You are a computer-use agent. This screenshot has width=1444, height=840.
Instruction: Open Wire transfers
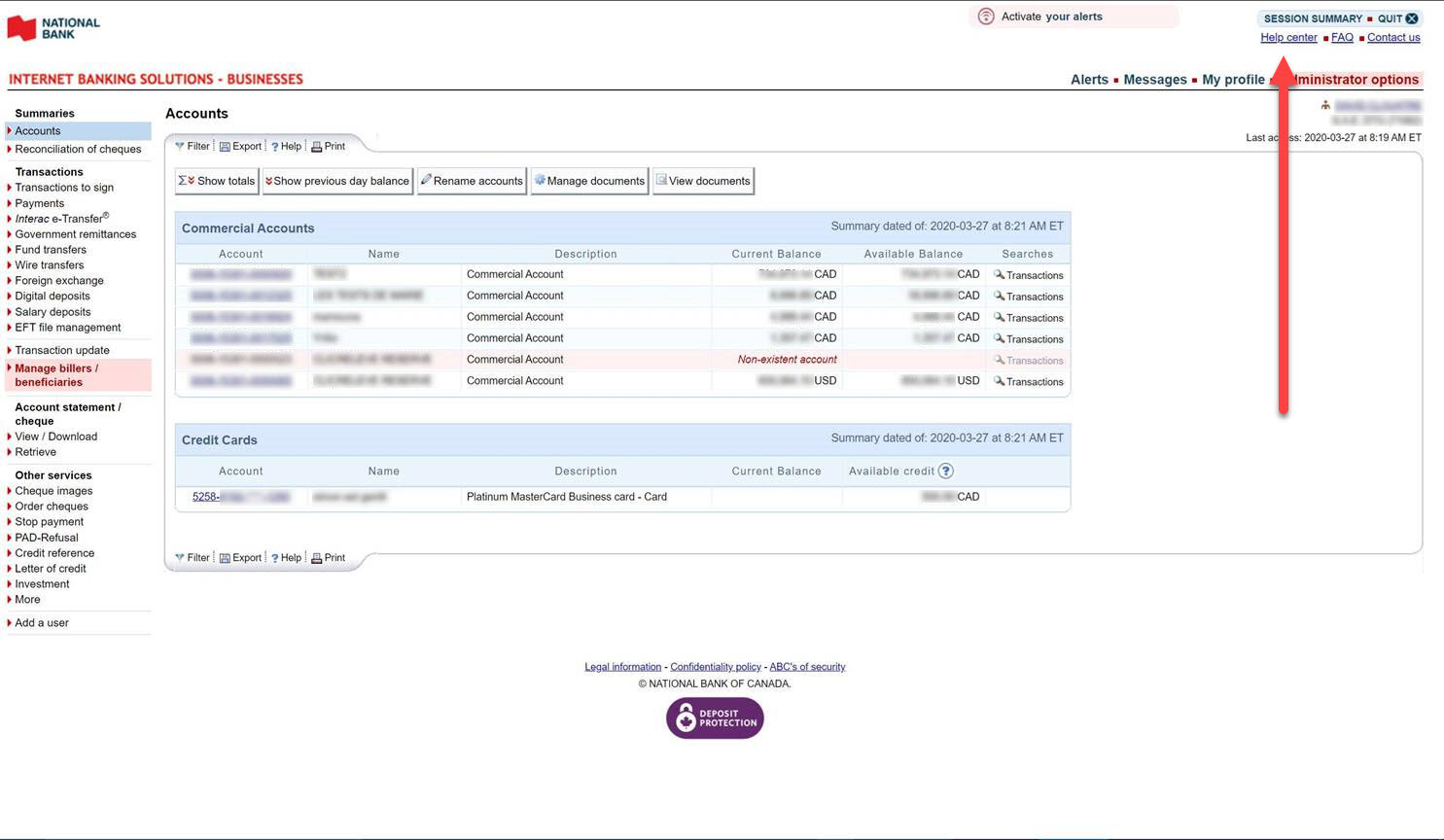click(50, 265)
